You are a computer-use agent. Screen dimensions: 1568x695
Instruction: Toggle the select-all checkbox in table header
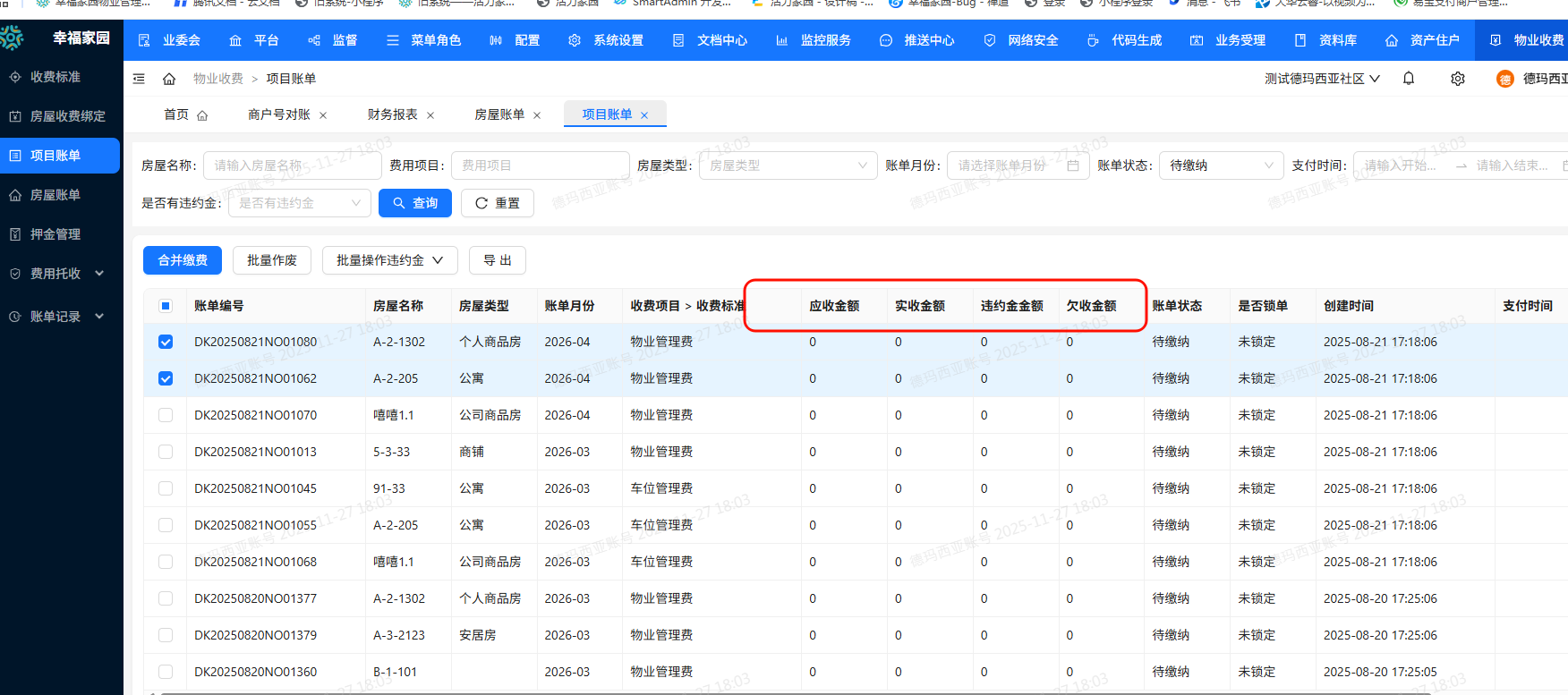tap(166, 306)
